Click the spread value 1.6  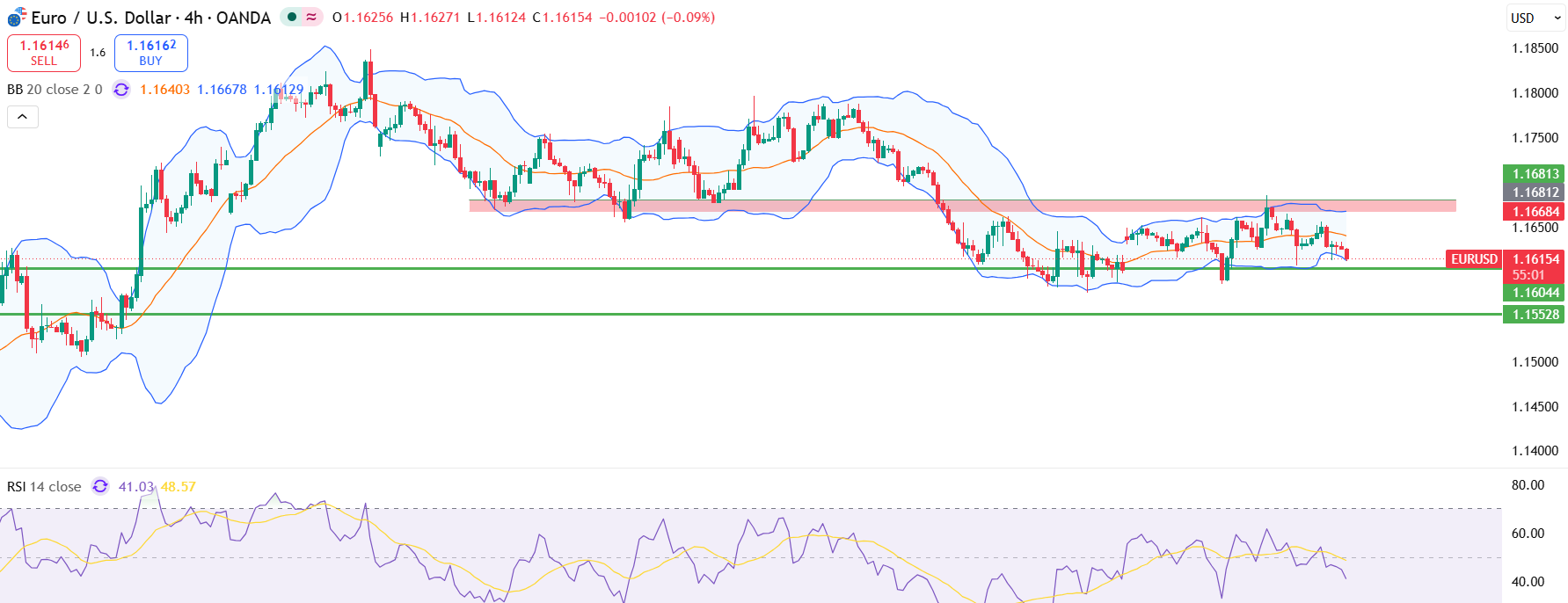pos(98,53)
